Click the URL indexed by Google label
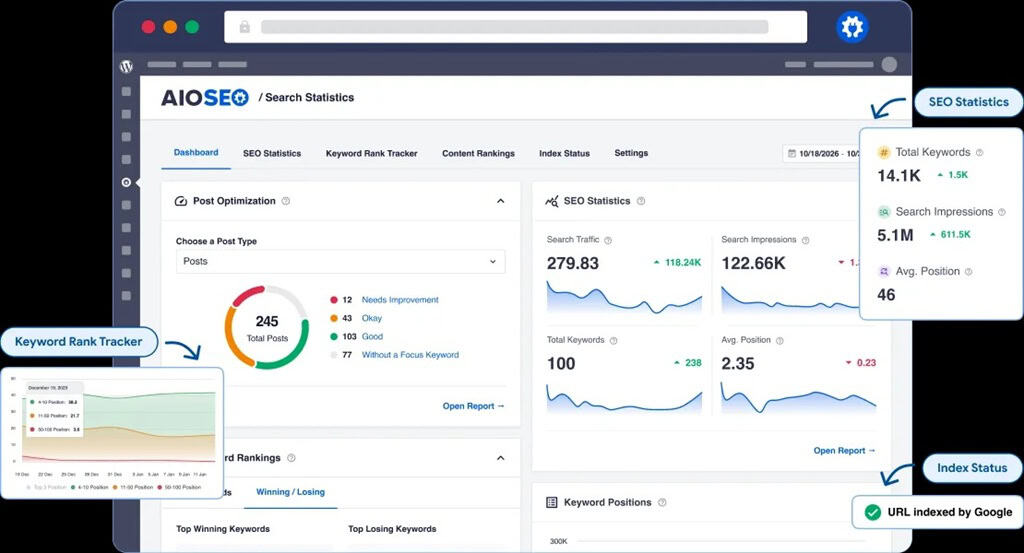 (950, 513)
